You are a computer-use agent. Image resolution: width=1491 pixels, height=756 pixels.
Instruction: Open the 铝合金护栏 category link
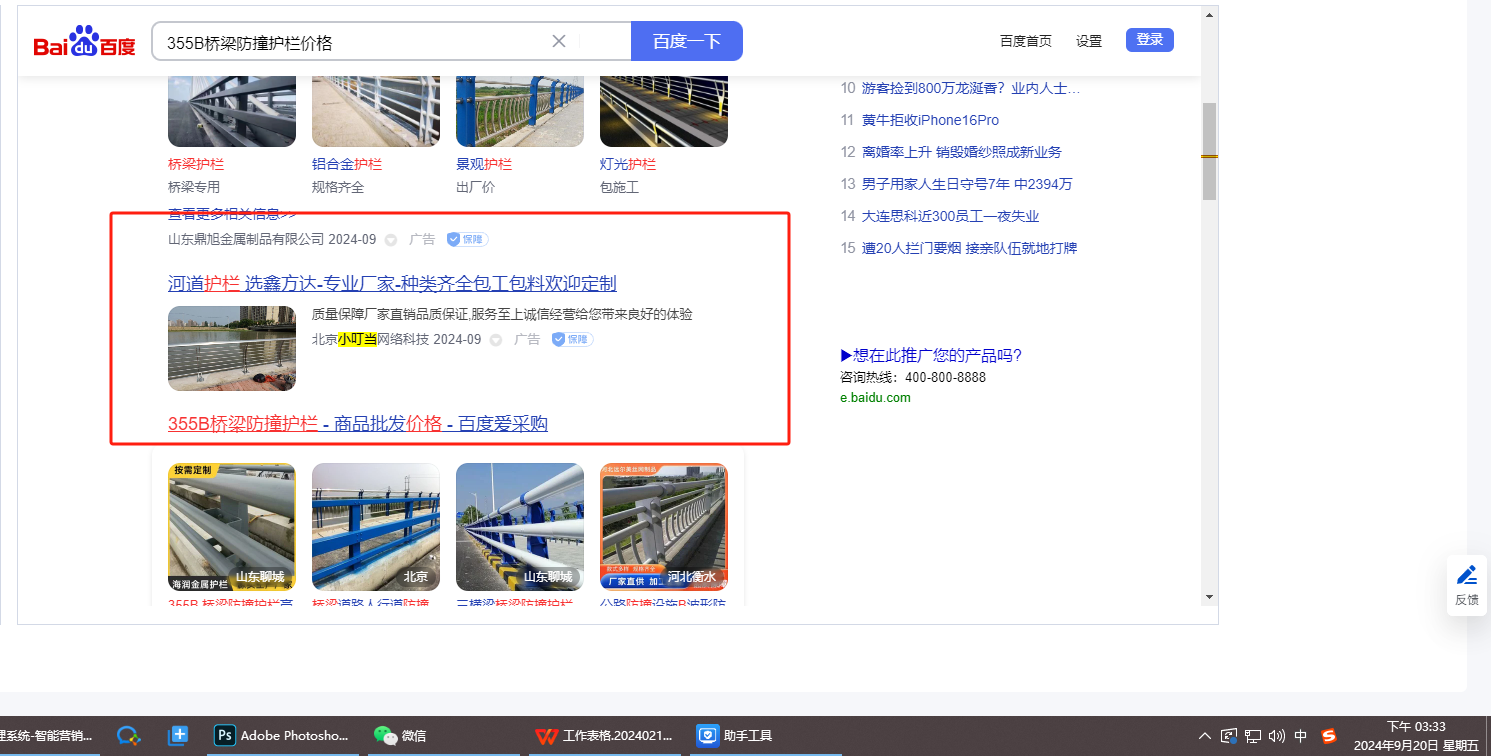coord(347,164)
